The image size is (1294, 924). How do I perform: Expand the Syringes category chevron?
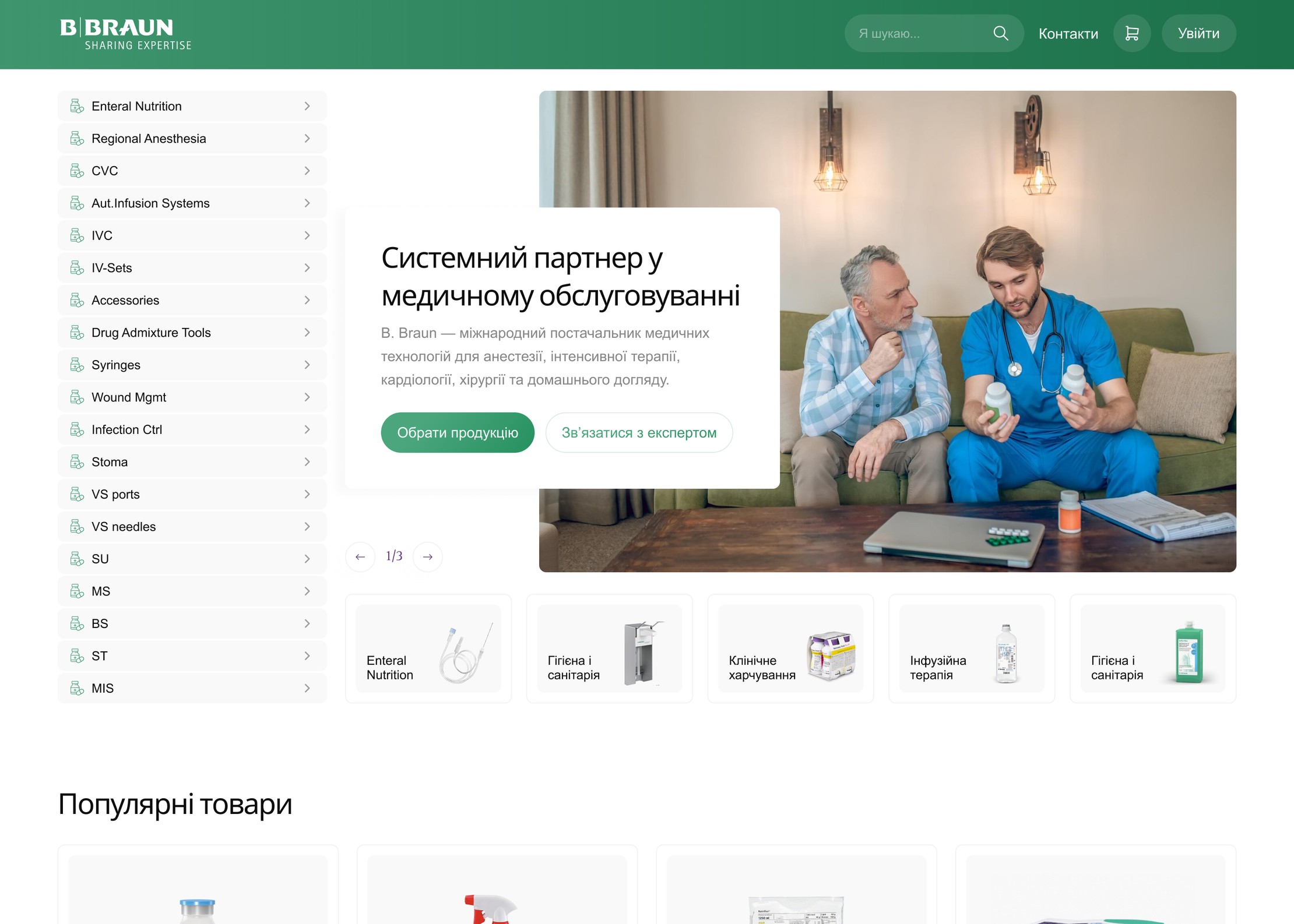point(307,365)
